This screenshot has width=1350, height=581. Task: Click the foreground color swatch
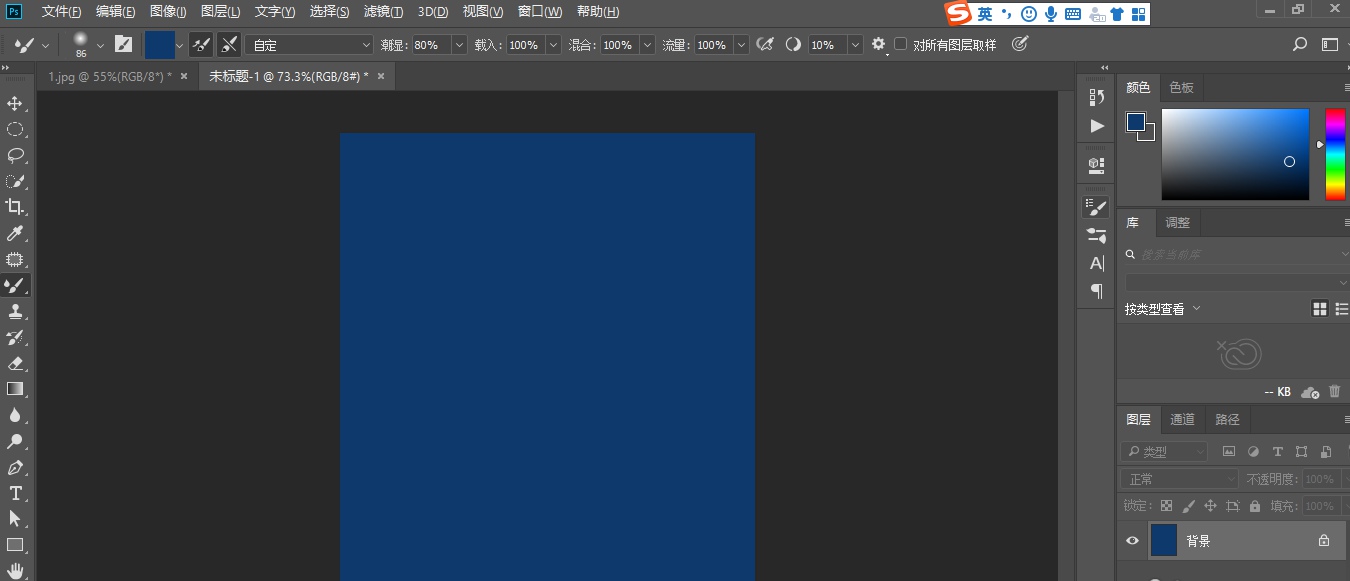[x=1135, y=122]
